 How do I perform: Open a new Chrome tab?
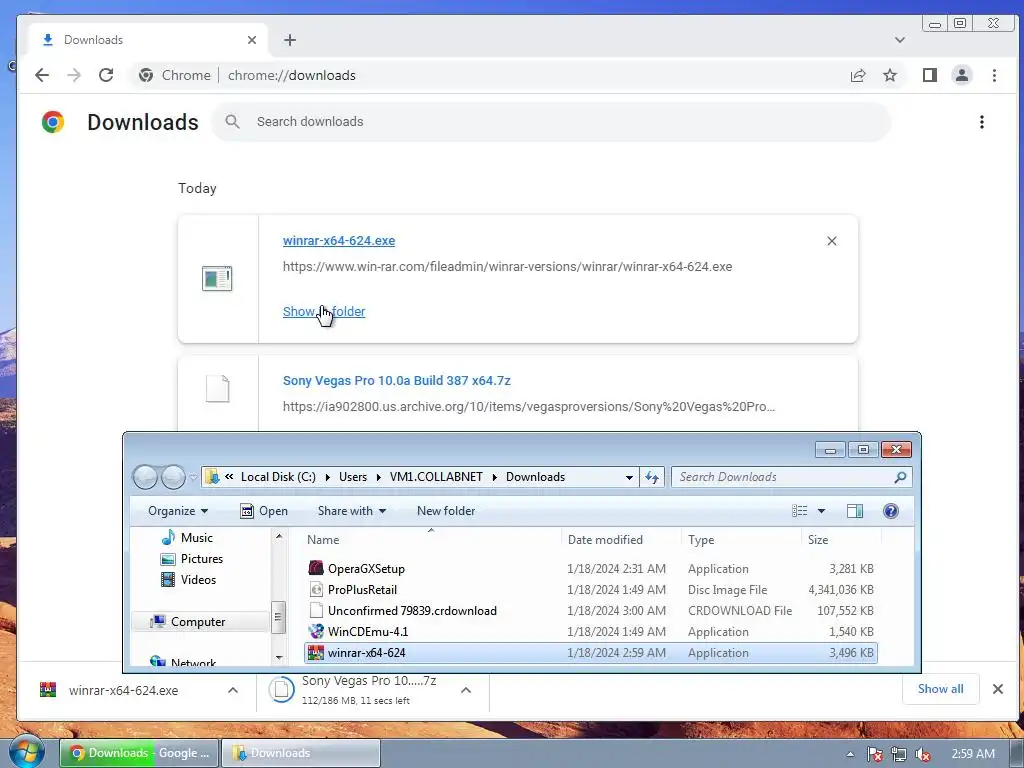(290, 40)
